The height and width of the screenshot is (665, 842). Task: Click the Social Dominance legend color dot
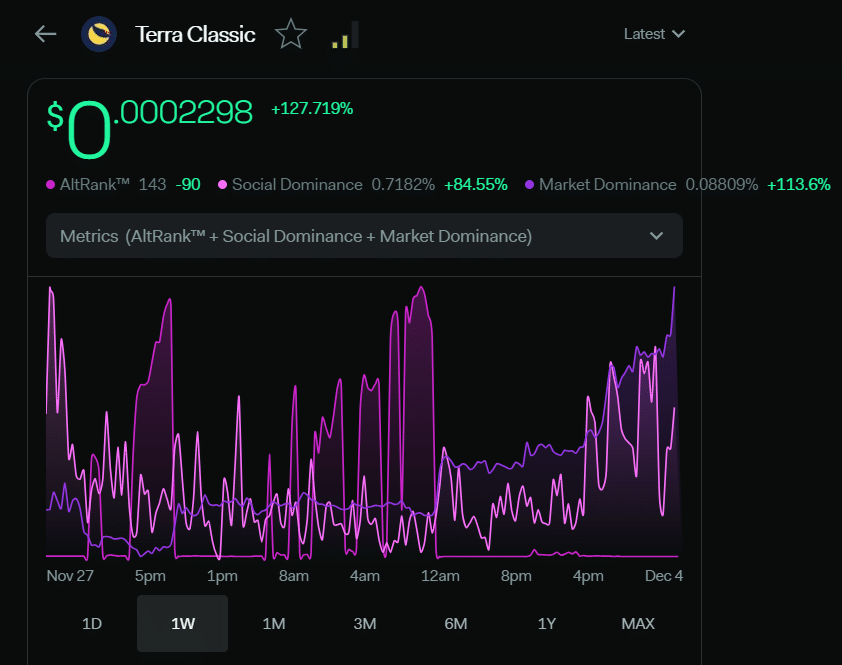[222, 185]
